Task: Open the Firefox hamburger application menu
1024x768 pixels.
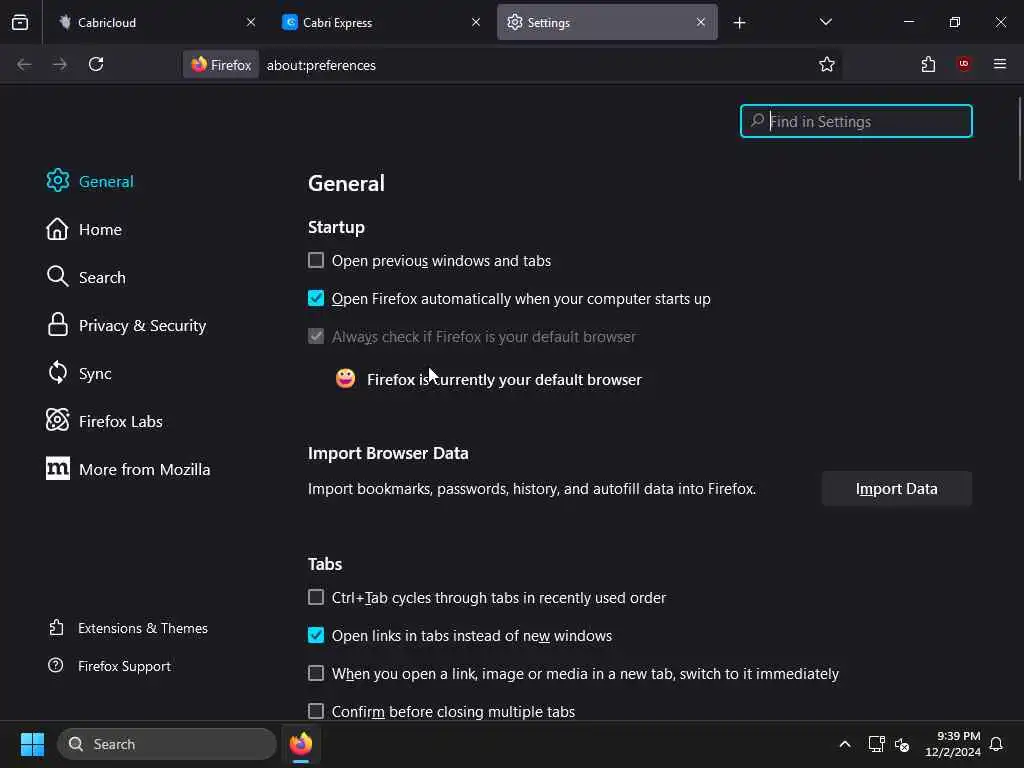Action: pos(999,64)
